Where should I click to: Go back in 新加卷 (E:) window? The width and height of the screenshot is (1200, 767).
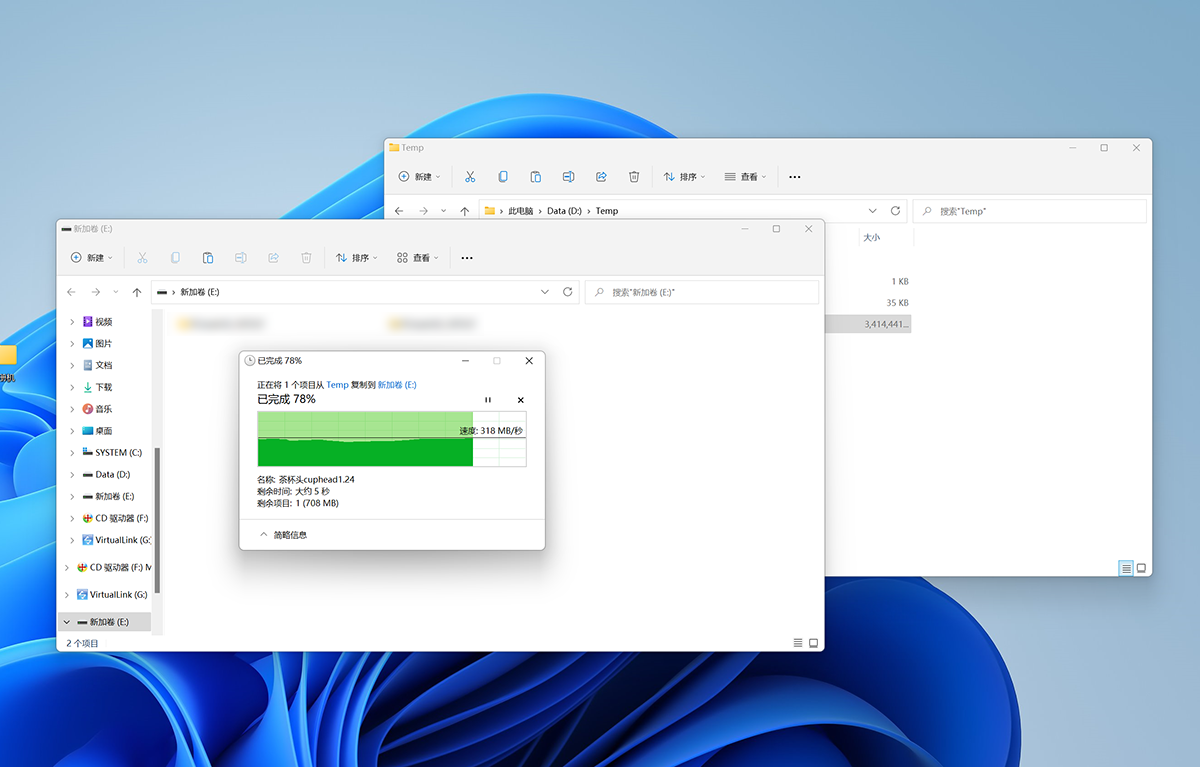[x=71, y=292]
